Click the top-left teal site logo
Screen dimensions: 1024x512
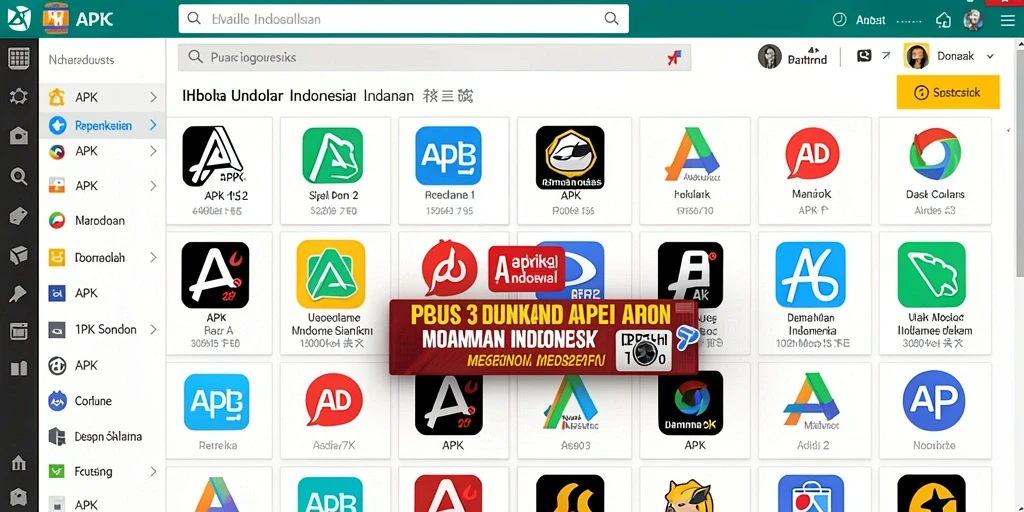(18, 19)
